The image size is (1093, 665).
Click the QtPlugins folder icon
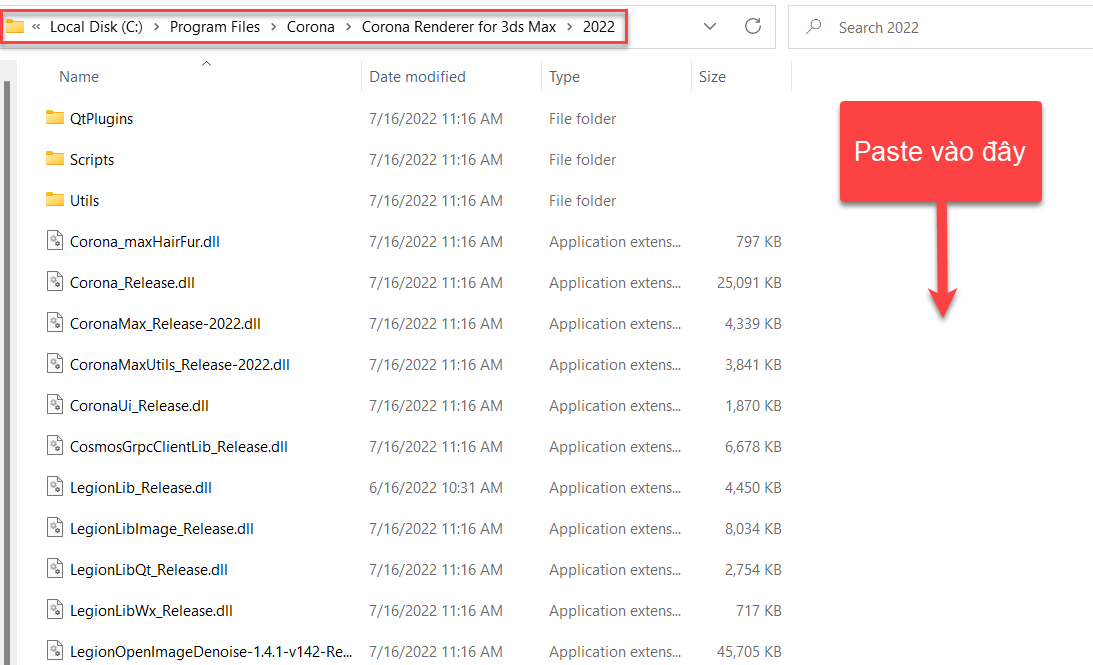[55, 118]
